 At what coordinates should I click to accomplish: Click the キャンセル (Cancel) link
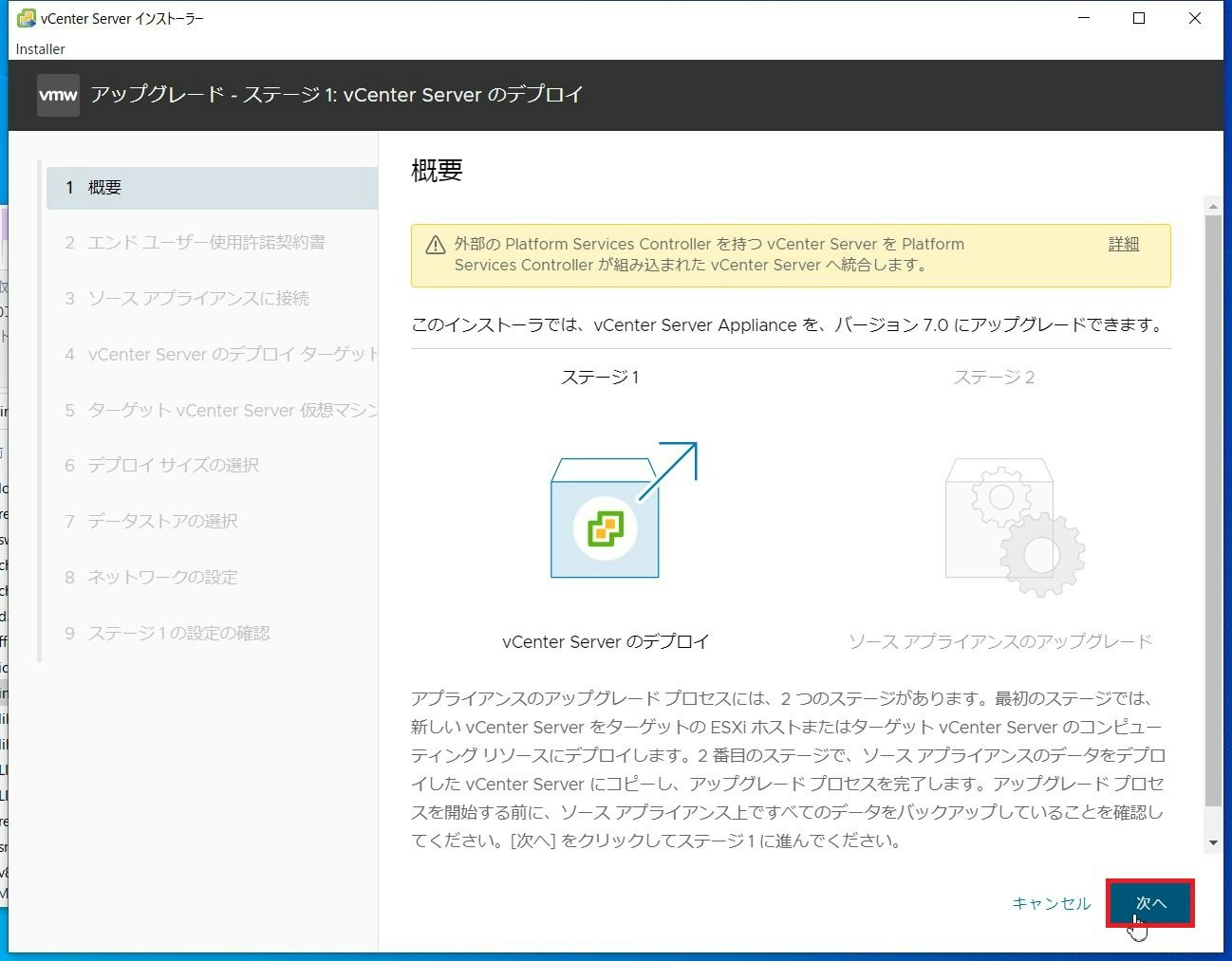point(1052,903)
